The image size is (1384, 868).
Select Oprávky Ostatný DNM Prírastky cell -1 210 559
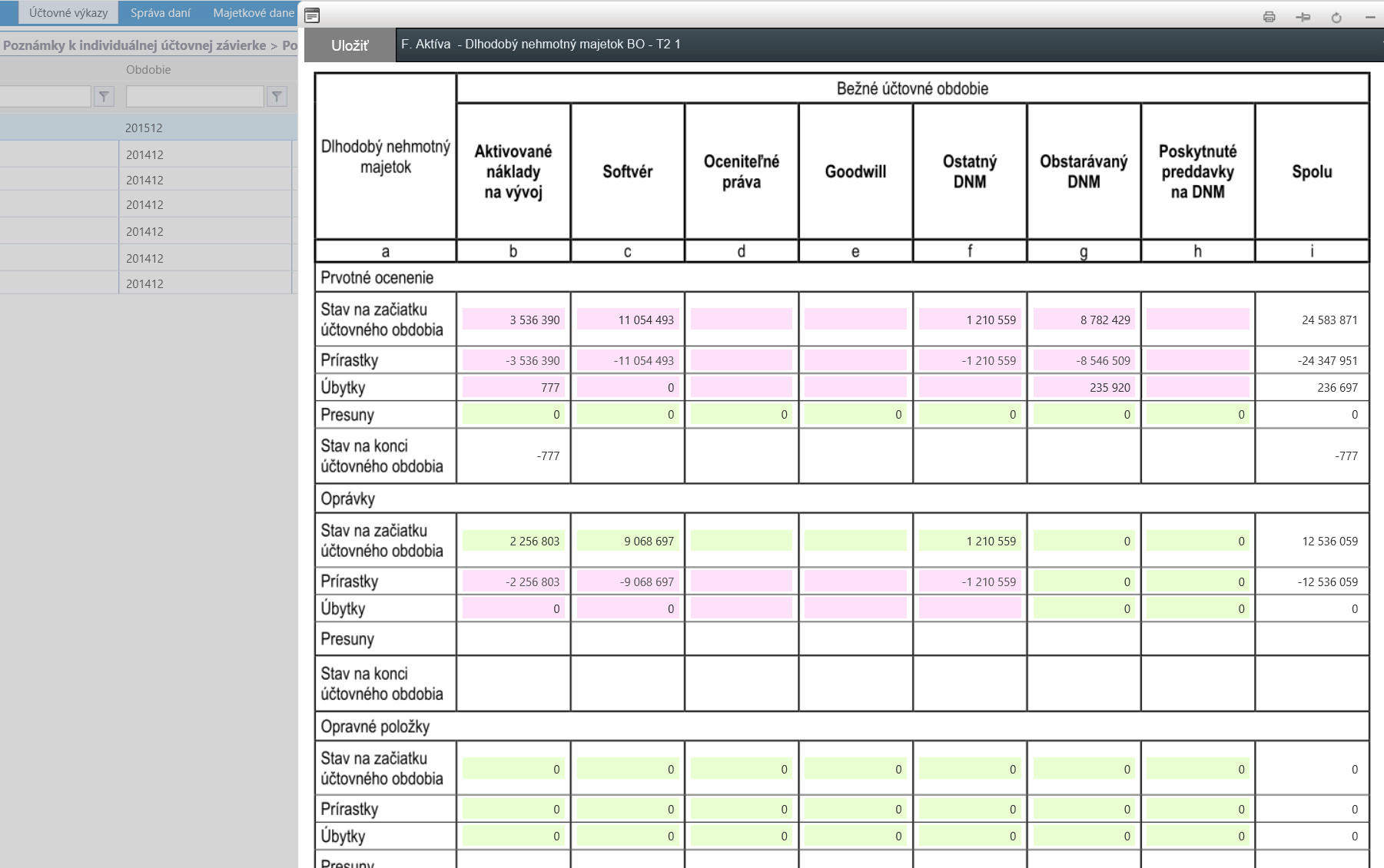pos(970,581)
